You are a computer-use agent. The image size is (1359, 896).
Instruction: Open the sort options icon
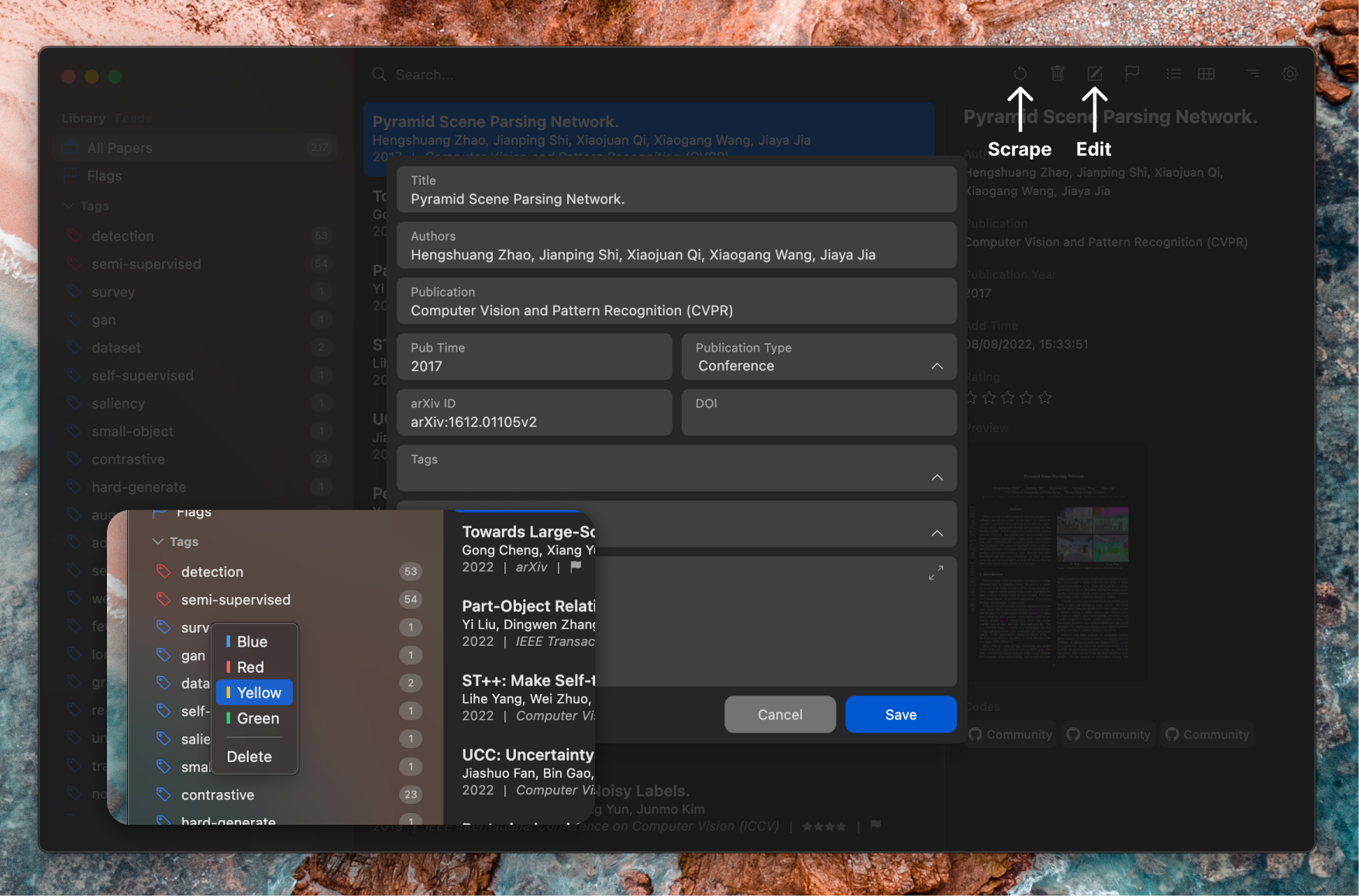point(1252,74)
